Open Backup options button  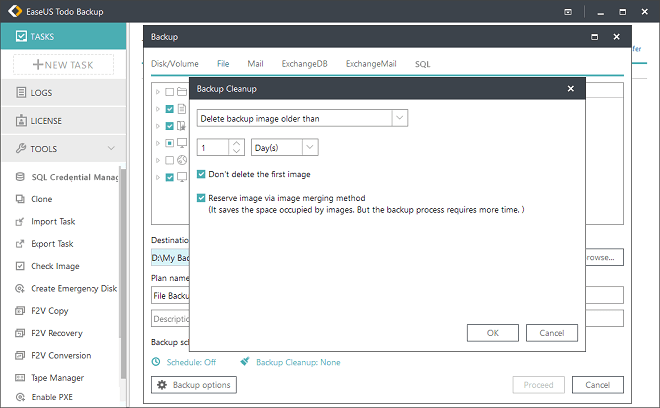point(194,384)
